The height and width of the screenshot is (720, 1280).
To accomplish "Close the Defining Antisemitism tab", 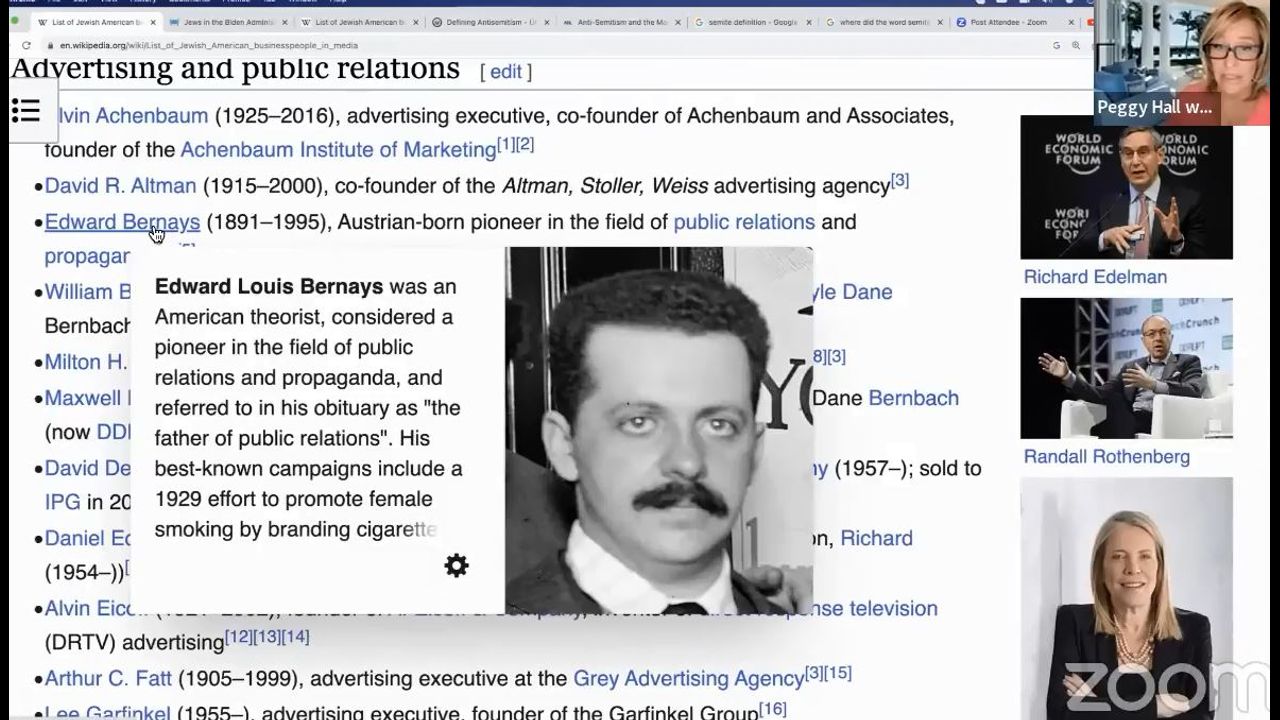I will (x=547, y=22).
